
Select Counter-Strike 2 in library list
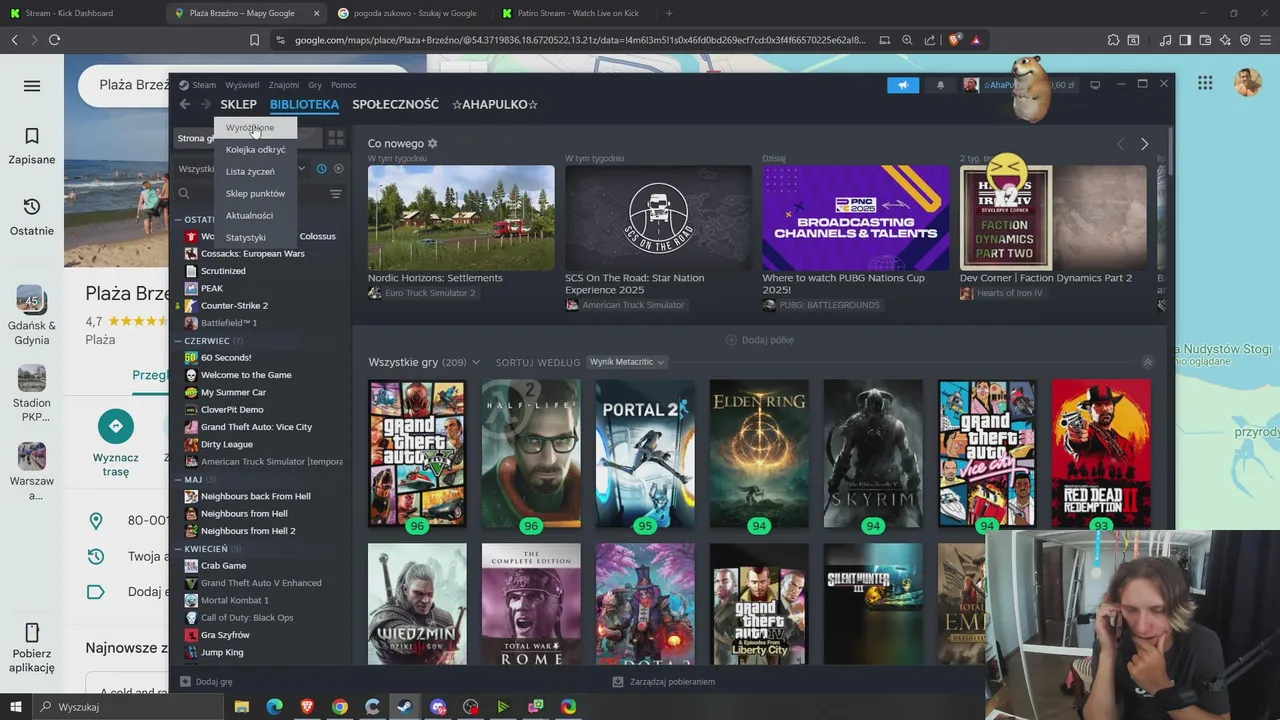point(234,306)
